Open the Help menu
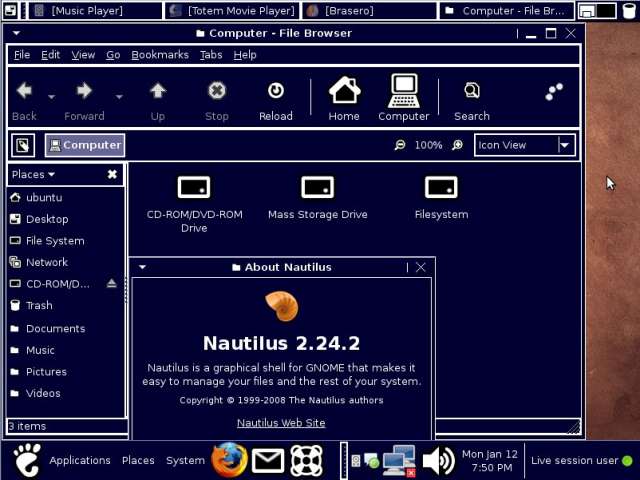This screenshot has height=480, width=640. [245, 55]
